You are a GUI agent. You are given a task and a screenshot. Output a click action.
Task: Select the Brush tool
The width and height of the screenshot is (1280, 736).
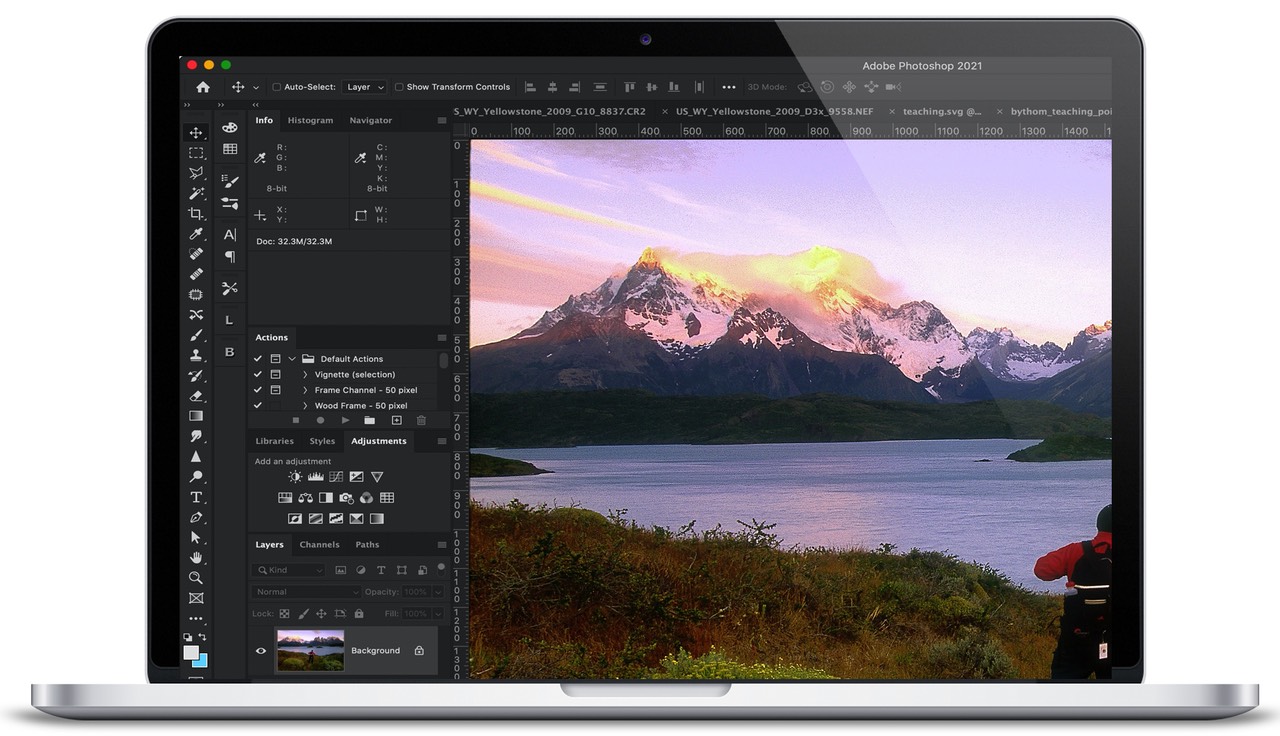pos(196,335)
